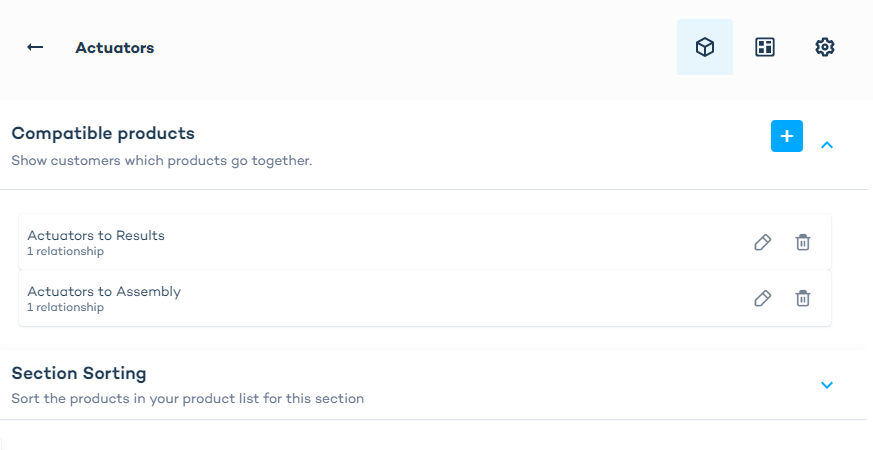Edit the Actuators to Assembly relationship
Viewport: 873px width, 450px height.
tap(763, 298)
